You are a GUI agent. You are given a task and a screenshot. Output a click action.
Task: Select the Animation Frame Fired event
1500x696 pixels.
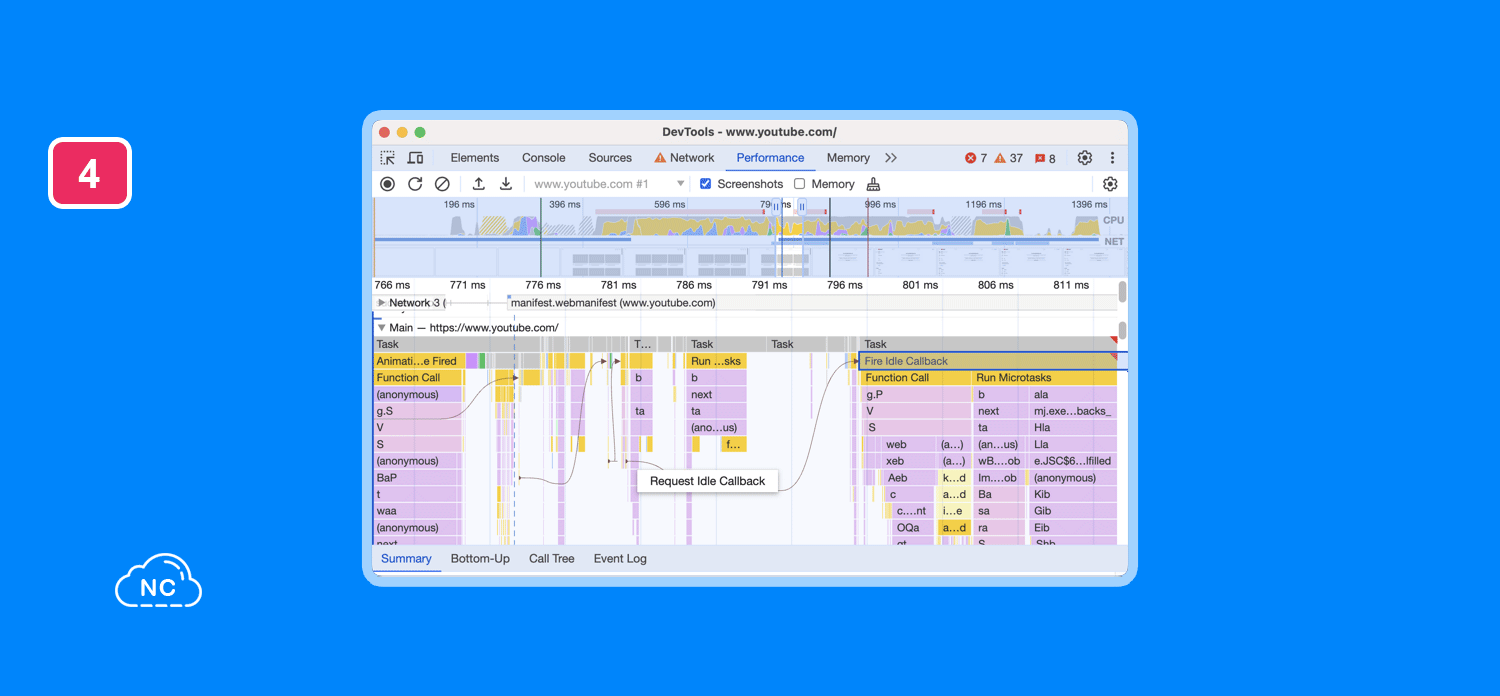pyautogui.click(x=419, y=361)
